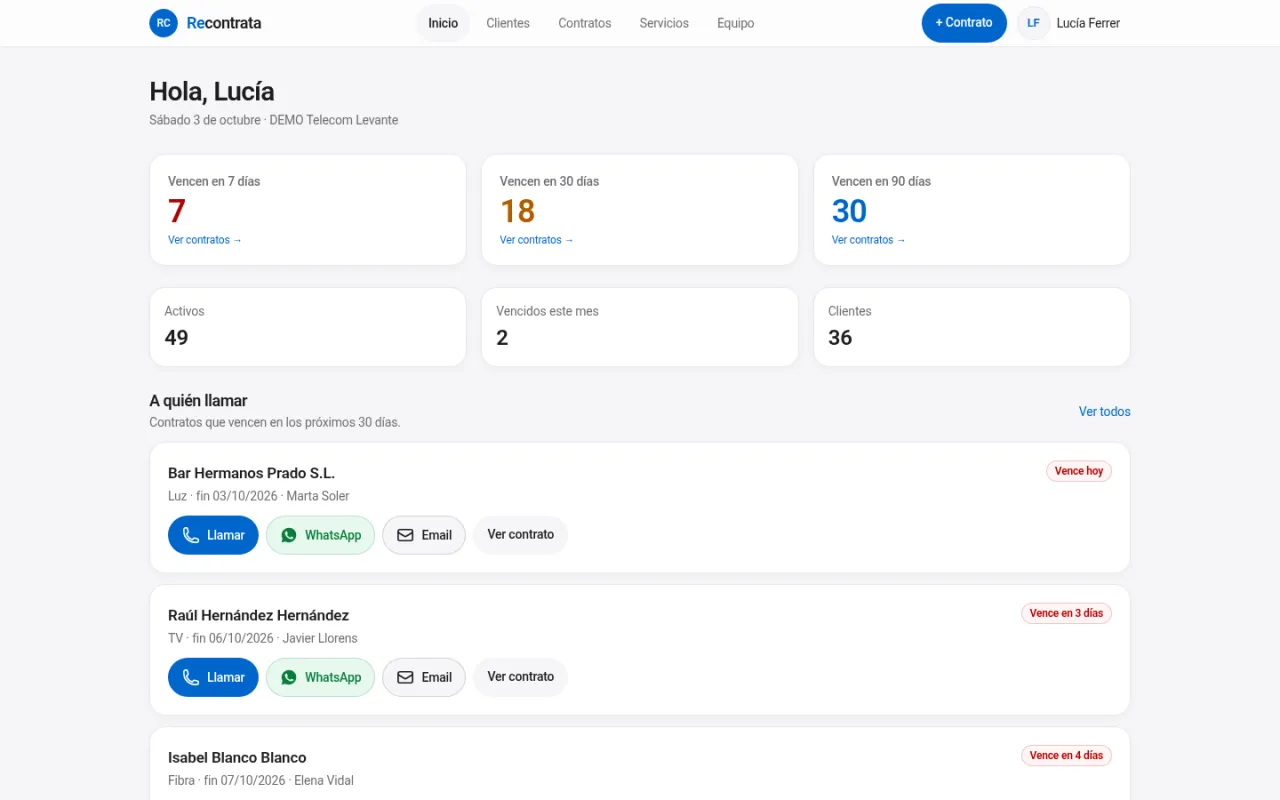Open the Clientes menu item
This screenshot has height=800, width=1280.
pyautogui.click(x=508, y=23)
